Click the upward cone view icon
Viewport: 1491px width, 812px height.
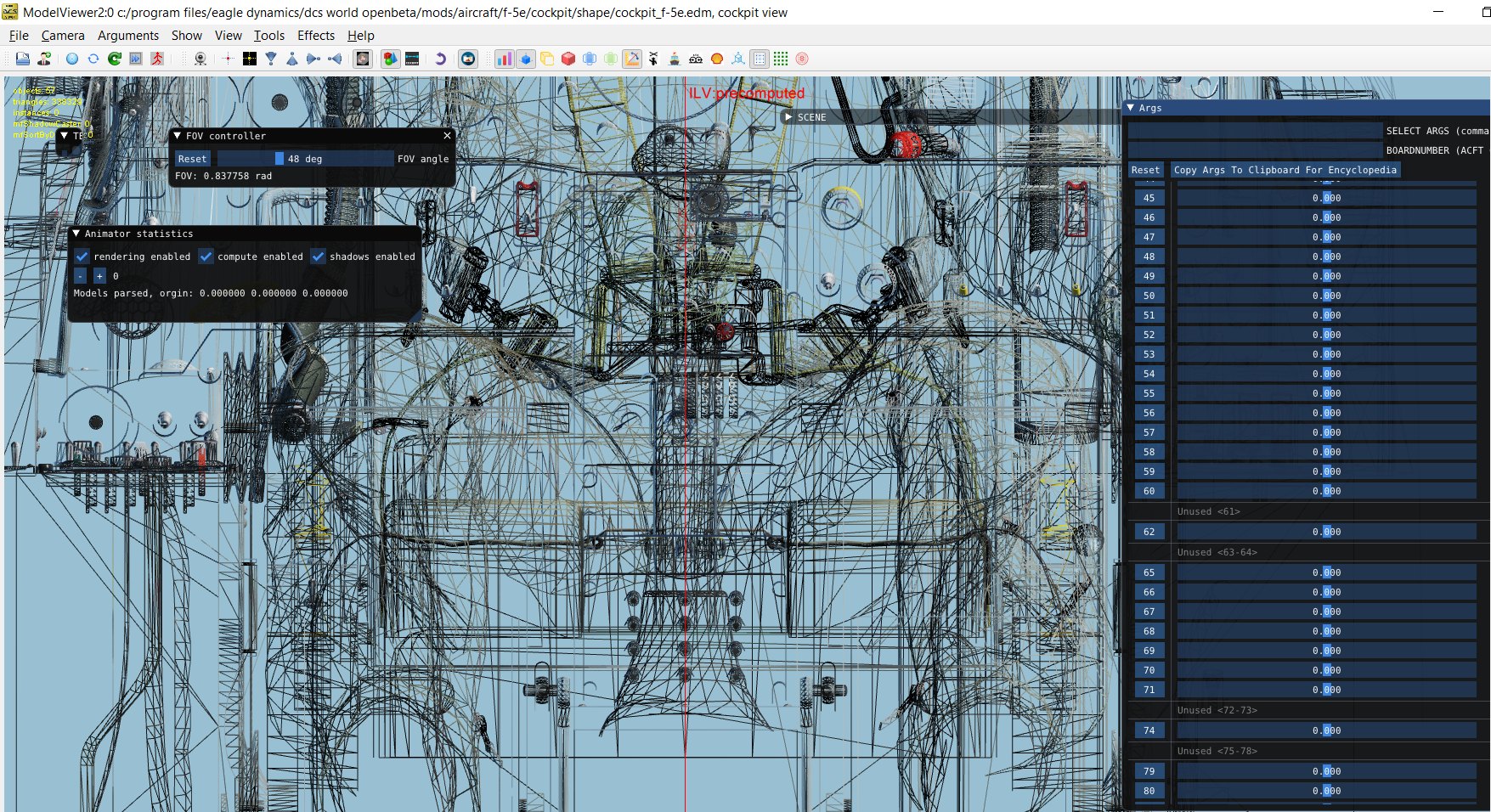[292, 59]
